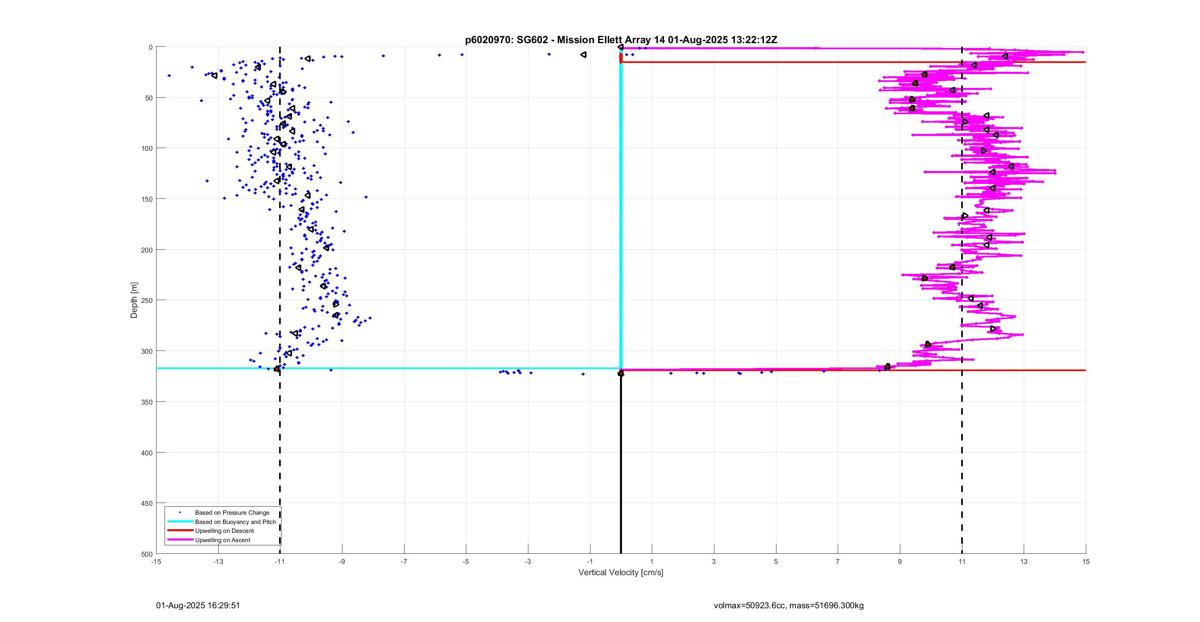The image size is (1200, 622).
Task: Click the 'Depth [m]' y-axis label
Action: 133,300
